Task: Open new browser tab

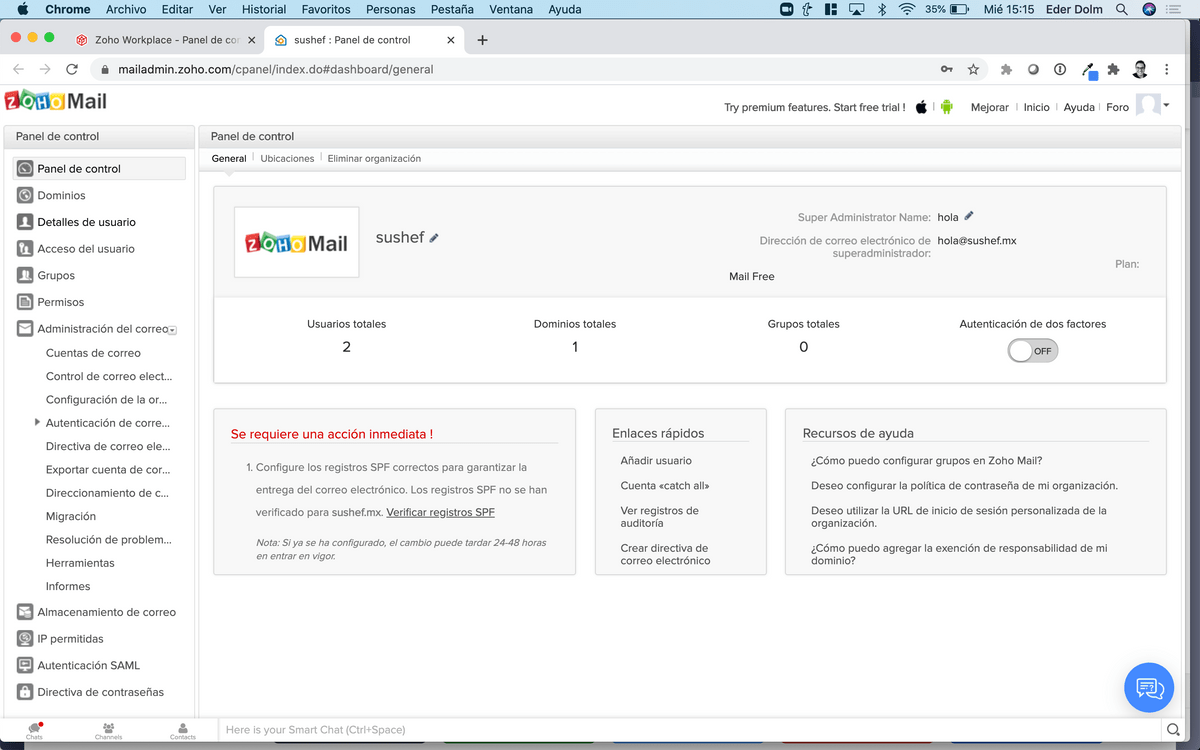Action: 483,40
